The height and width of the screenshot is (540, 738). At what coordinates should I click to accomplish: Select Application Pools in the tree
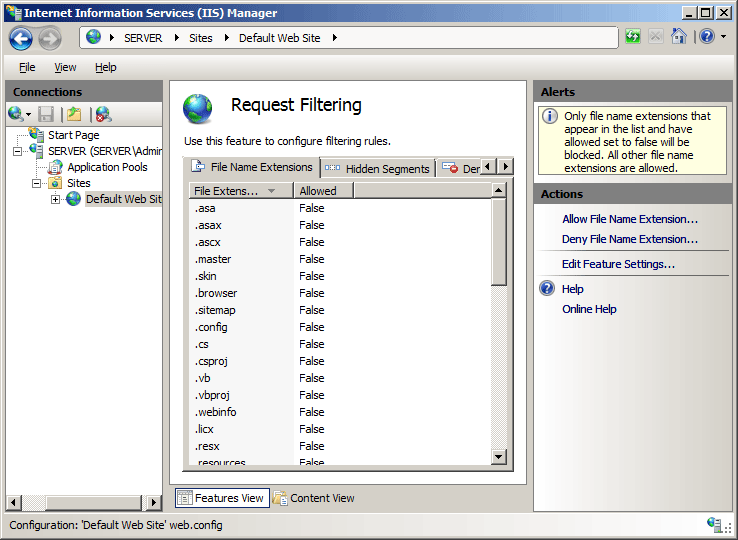[107, 167]
